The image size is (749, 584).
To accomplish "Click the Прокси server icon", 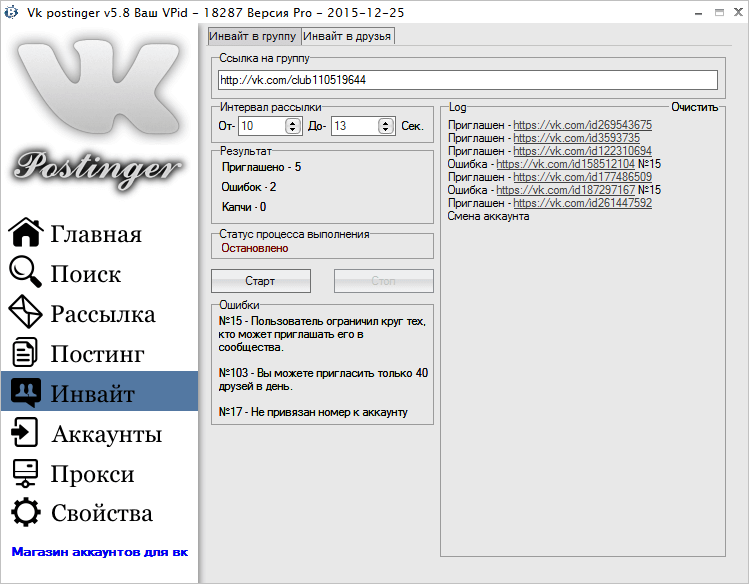I will tap(25, 473).
